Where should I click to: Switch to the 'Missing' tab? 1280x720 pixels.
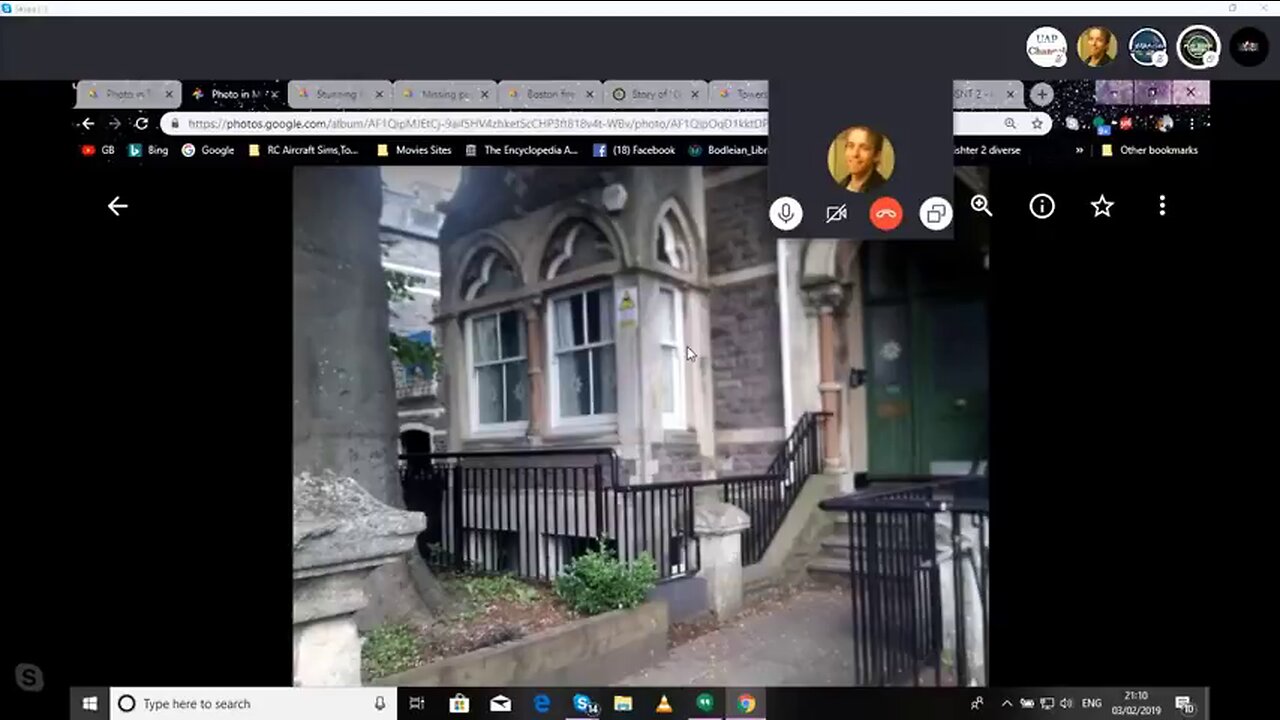tap(445, 94)
